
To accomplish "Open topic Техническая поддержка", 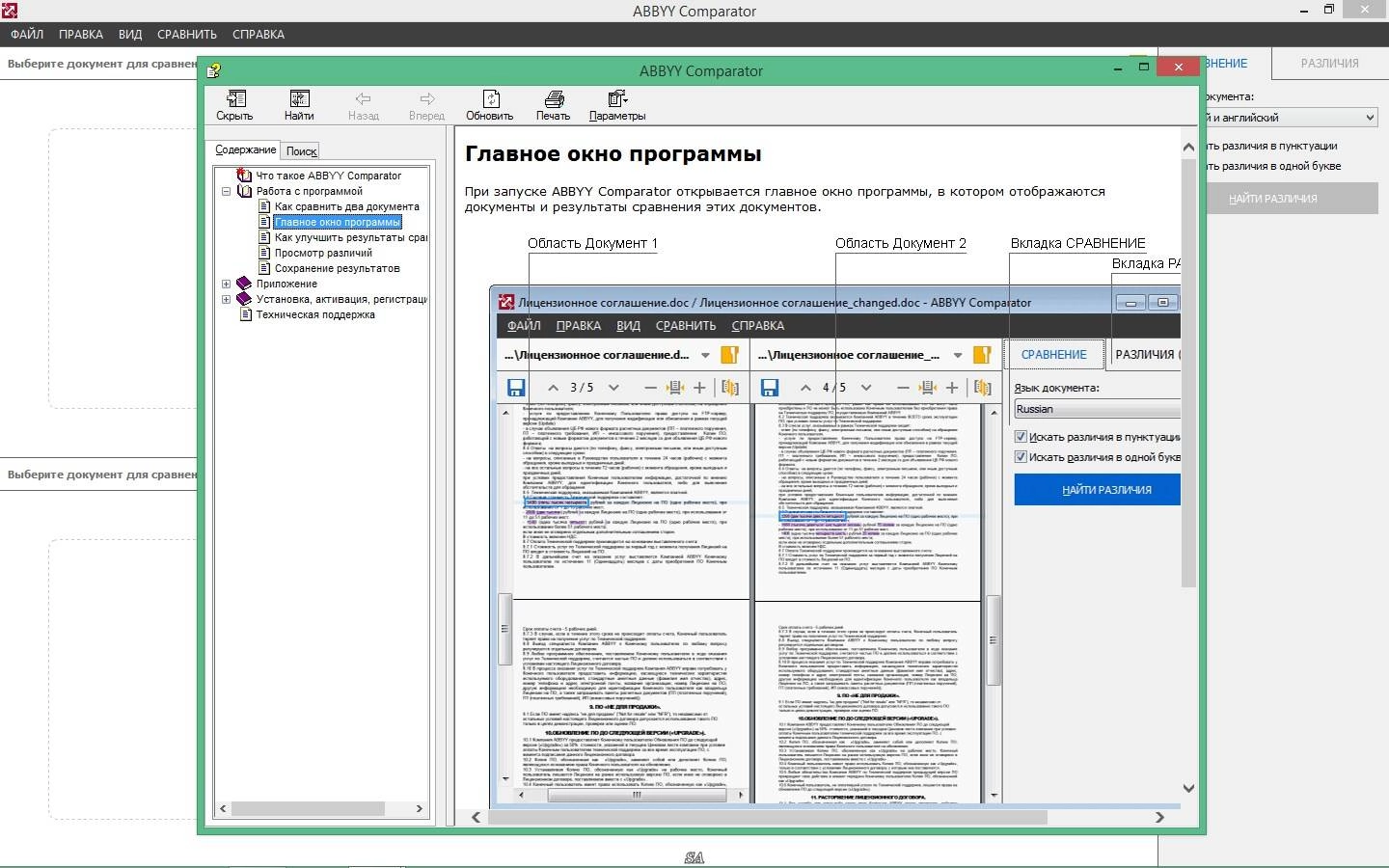I will click(315, 314).
